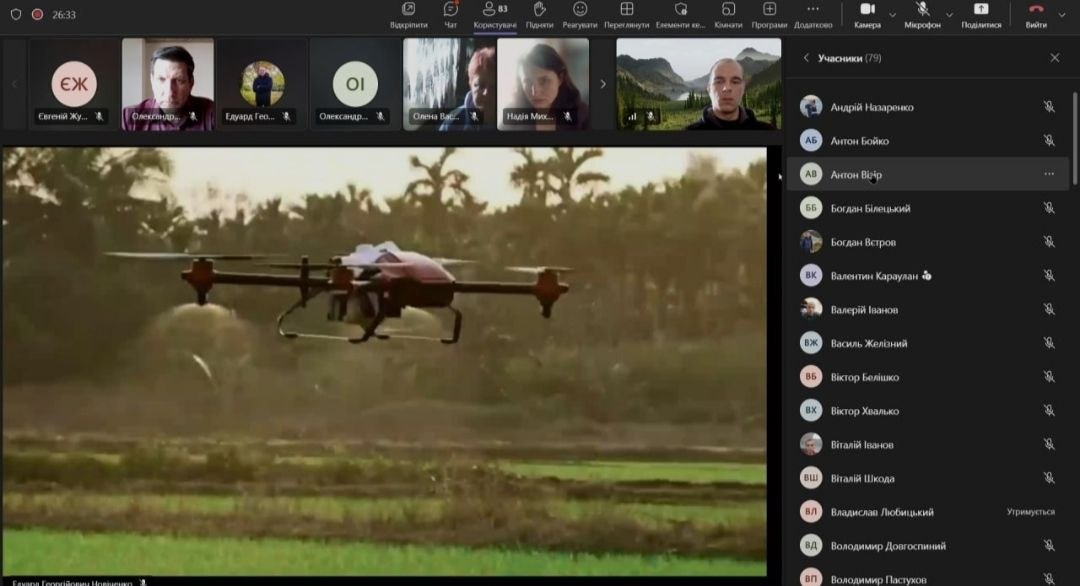Open the dropdown arrow beside Вийти
1080x586 pixels.
[x=1062, y=15]
